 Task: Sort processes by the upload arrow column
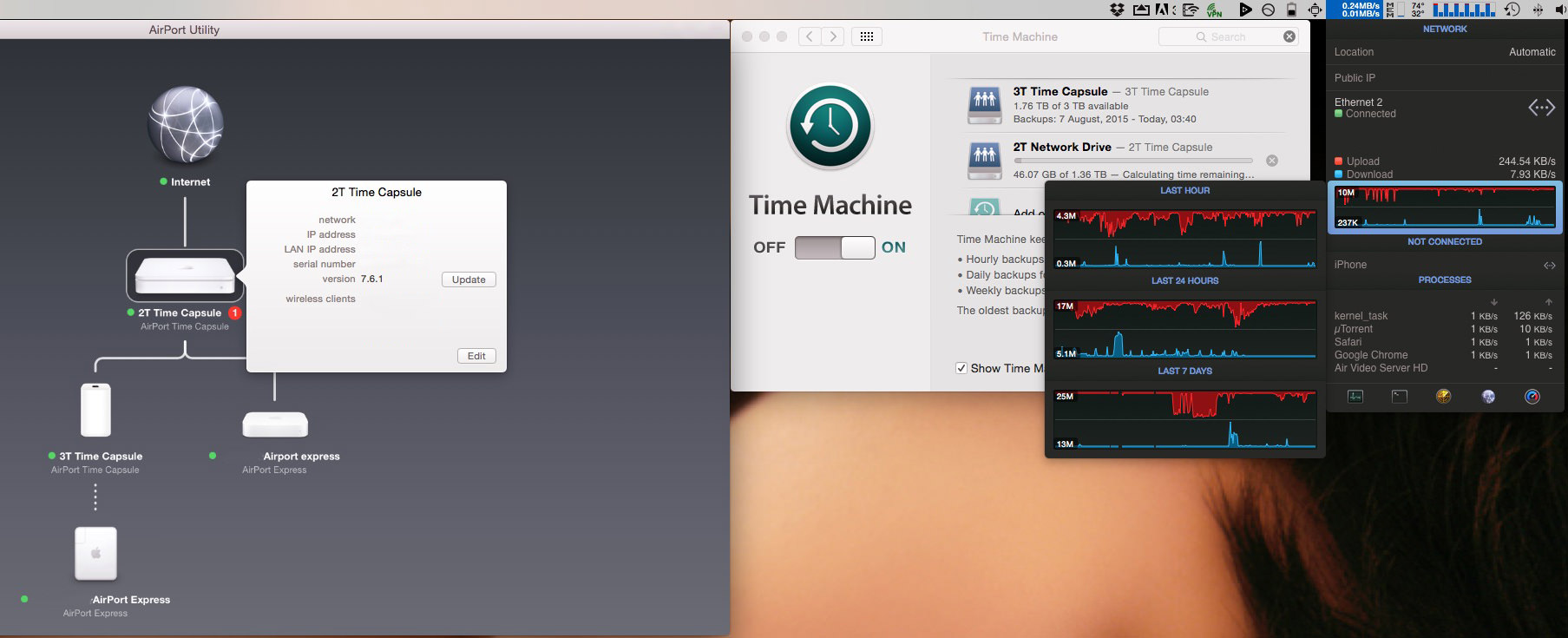click(1549, 301)
